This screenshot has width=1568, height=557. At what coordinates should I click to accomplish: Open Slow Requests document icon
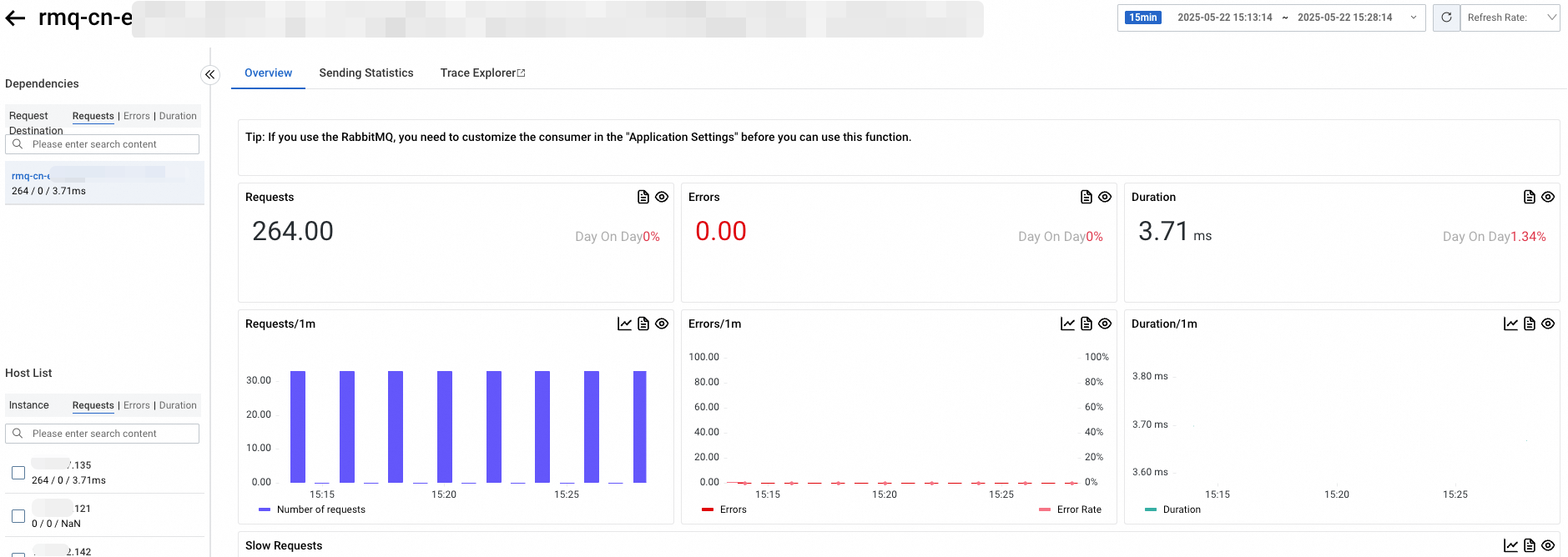click(x=1530, y=545)
